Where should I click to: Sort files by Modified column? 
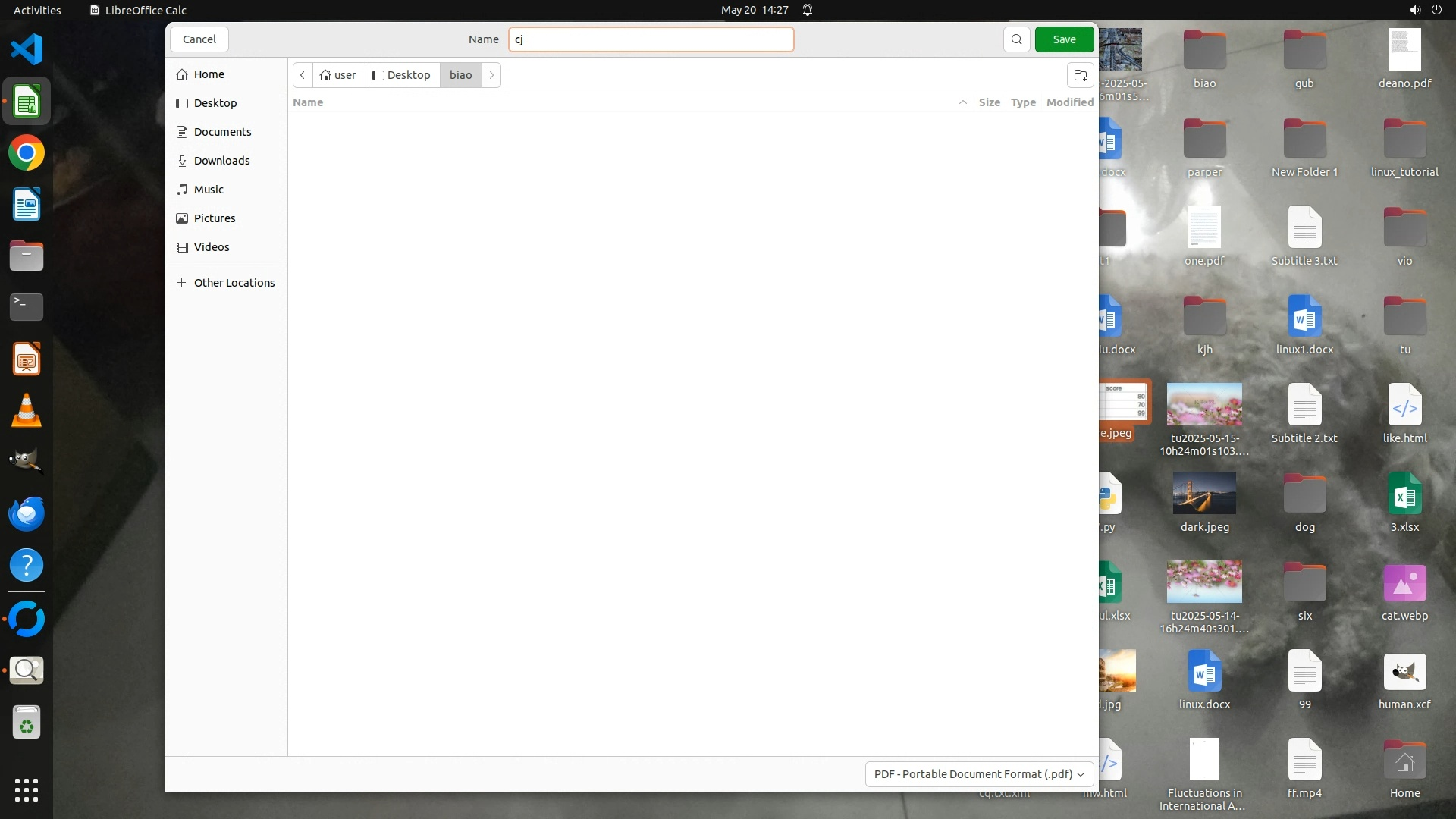(x=1069, y=102)
